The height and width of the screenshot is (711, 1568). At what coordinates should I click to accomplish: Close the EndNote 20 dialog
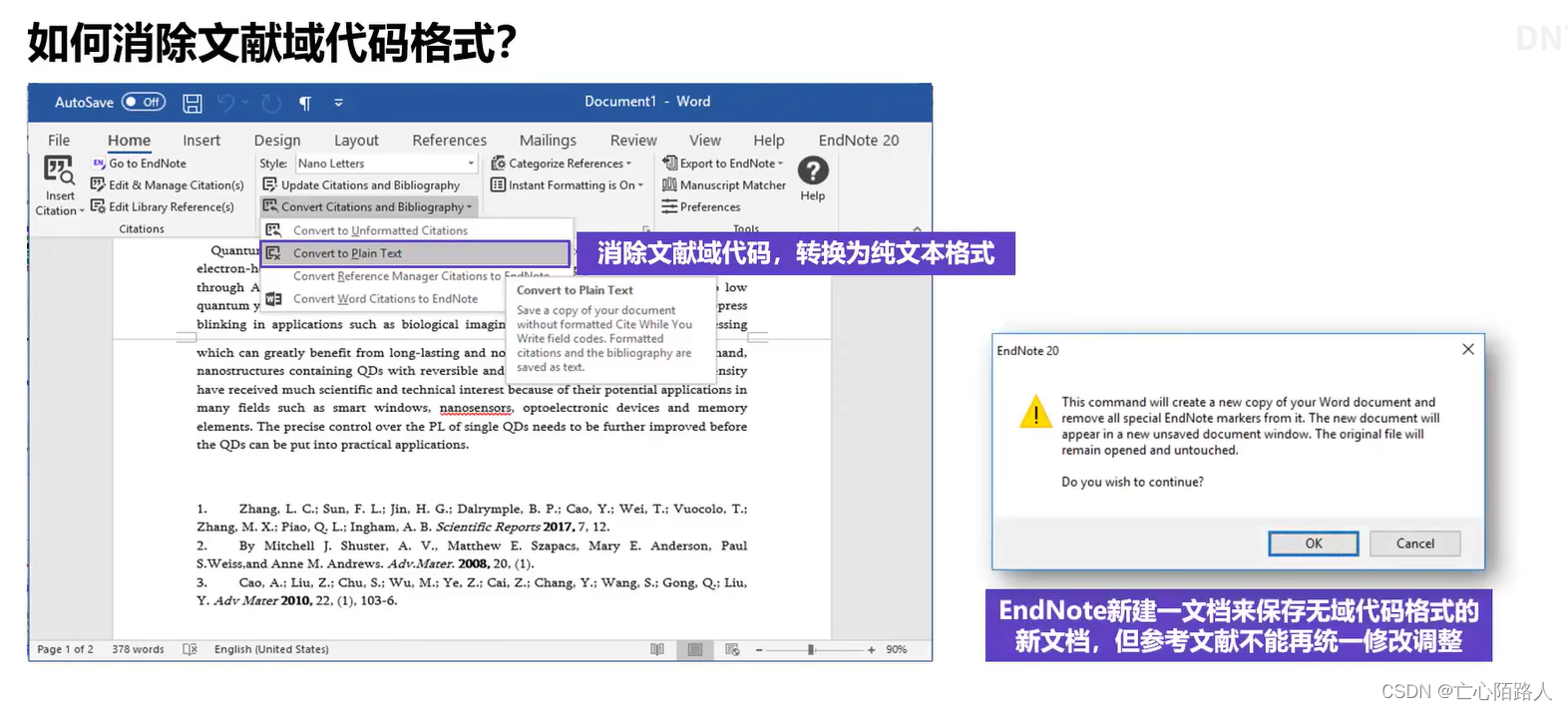[x=1468, y=349]
